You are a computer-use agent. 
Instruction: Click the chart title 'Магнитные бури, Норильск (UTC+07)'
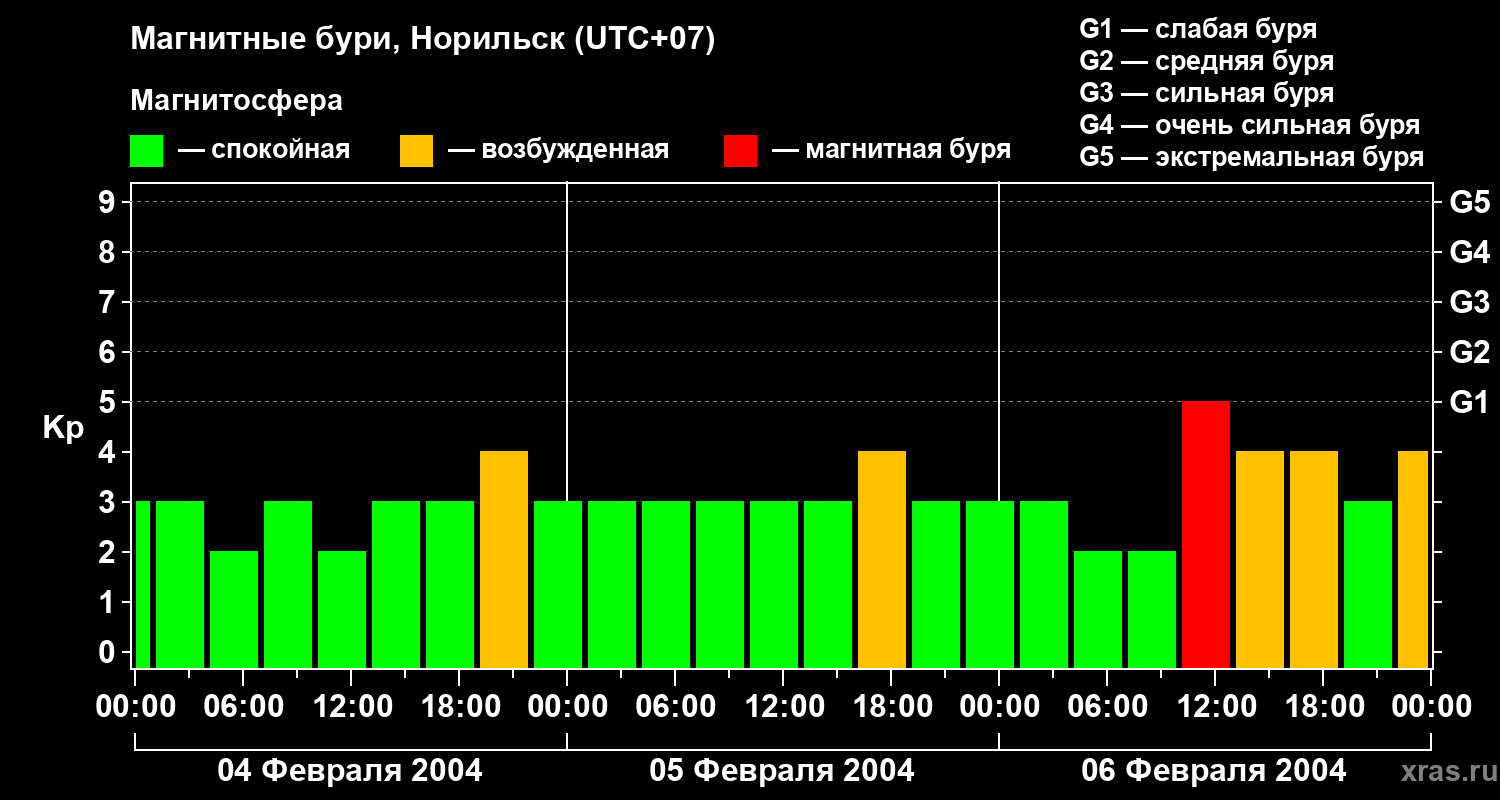pyautogui.click(x=423, y=40)
